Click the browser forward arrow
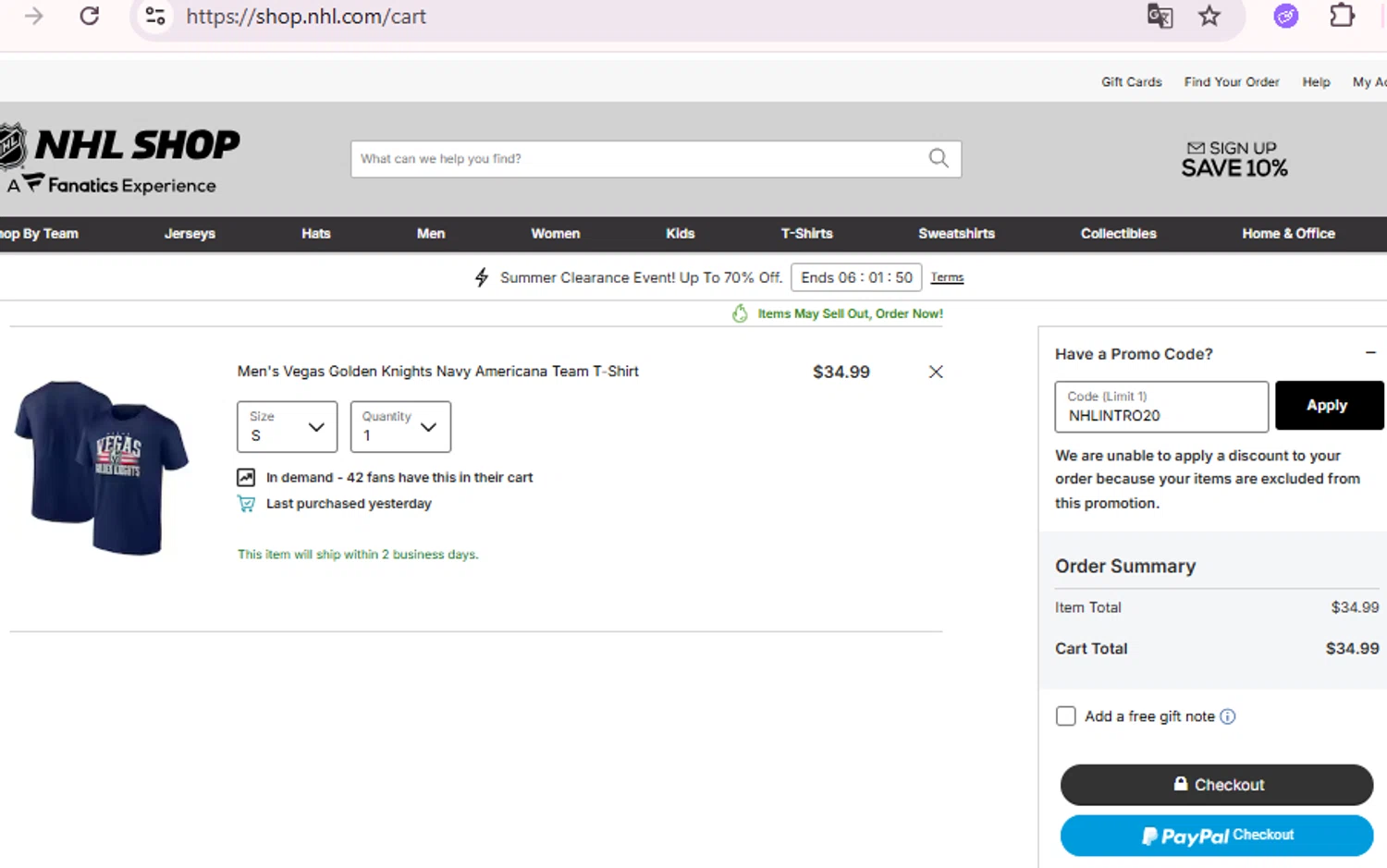Viewport: 1387px width, 868px height. click(x=34, y=16)
